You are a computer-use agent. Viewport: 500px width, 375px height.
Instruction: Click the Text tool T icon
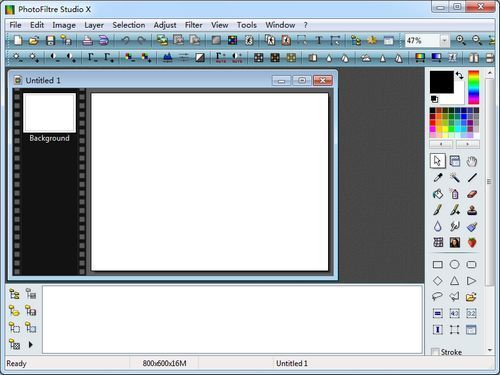319,41
